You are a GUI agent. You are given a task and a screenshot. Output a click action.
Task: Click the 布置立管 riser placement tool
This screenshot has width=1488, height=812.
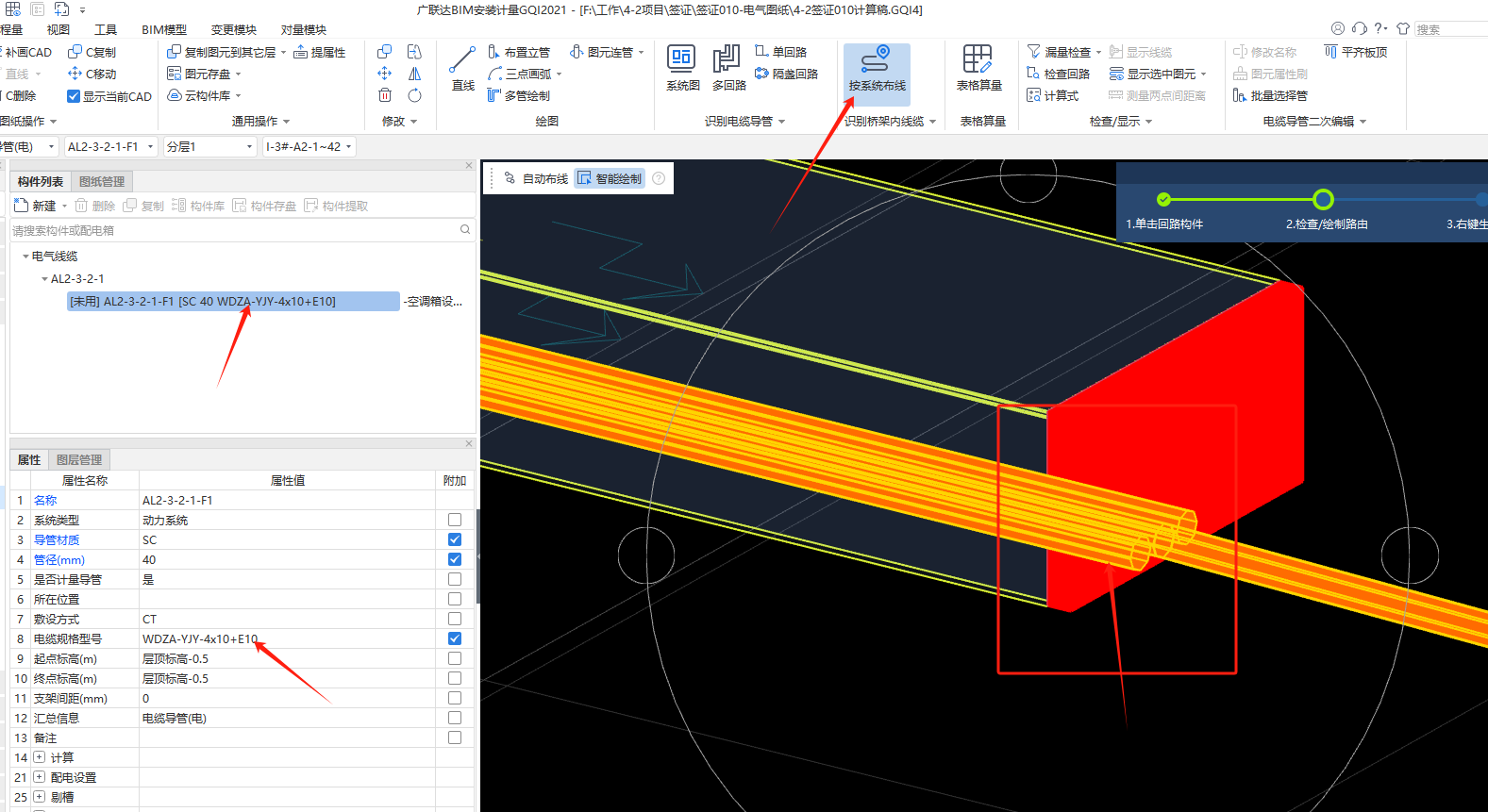(519, 52)
